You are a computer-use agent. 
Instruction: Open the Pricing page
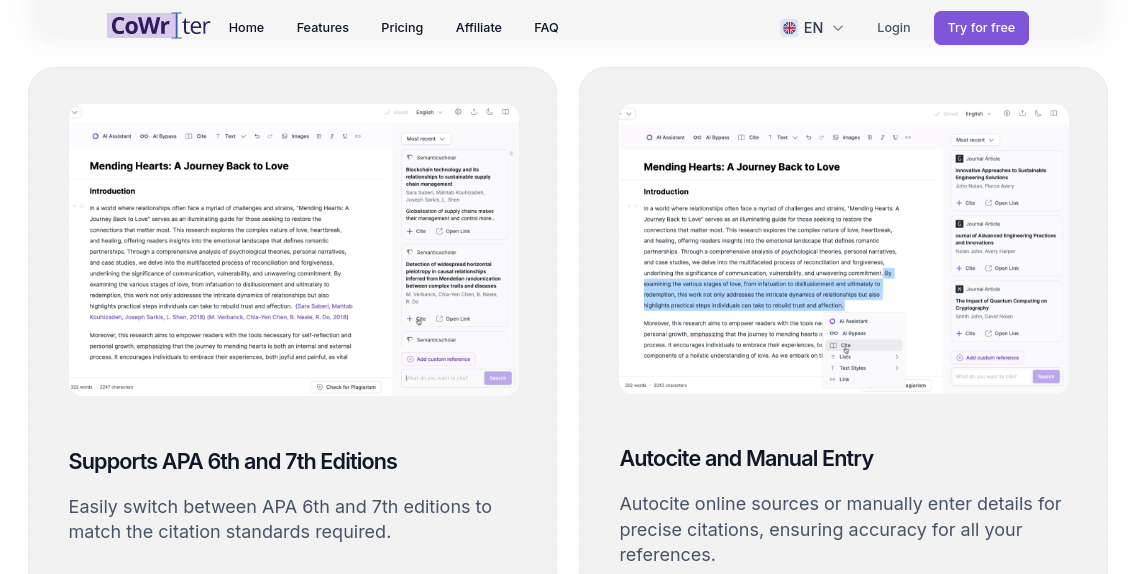402,28
